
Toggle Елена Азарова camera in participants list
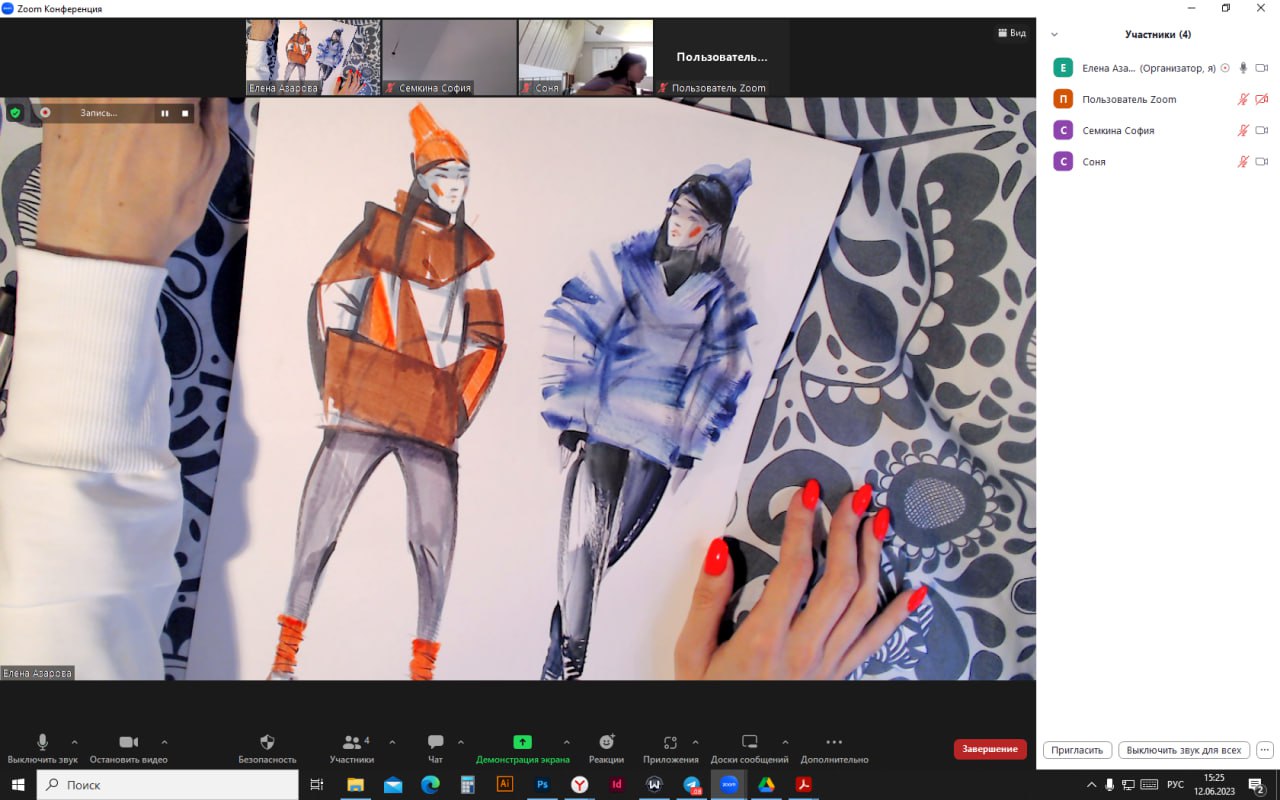point(1262,68)
